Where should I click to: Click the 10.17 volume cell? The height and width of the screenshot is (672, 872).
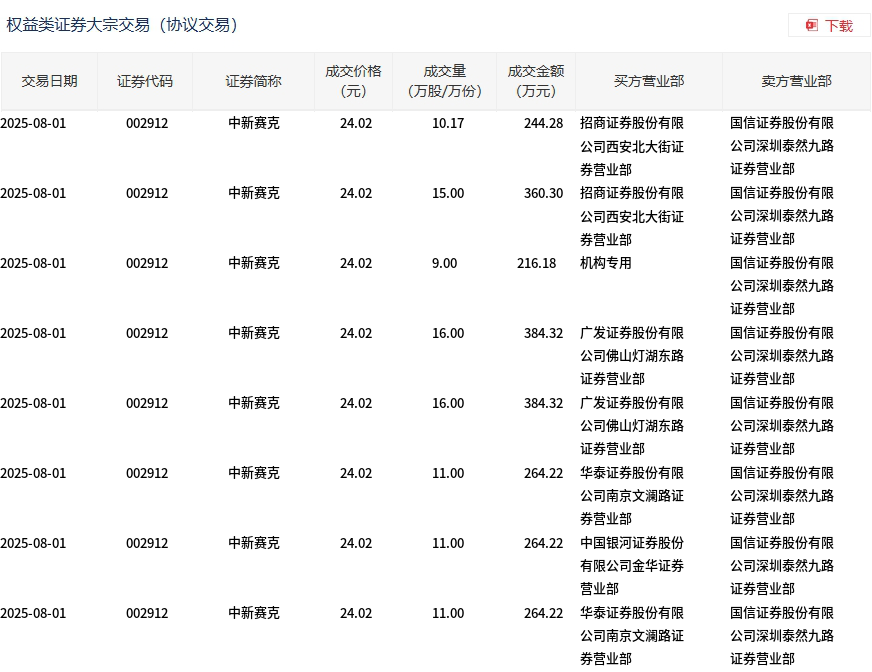(448, 123)
